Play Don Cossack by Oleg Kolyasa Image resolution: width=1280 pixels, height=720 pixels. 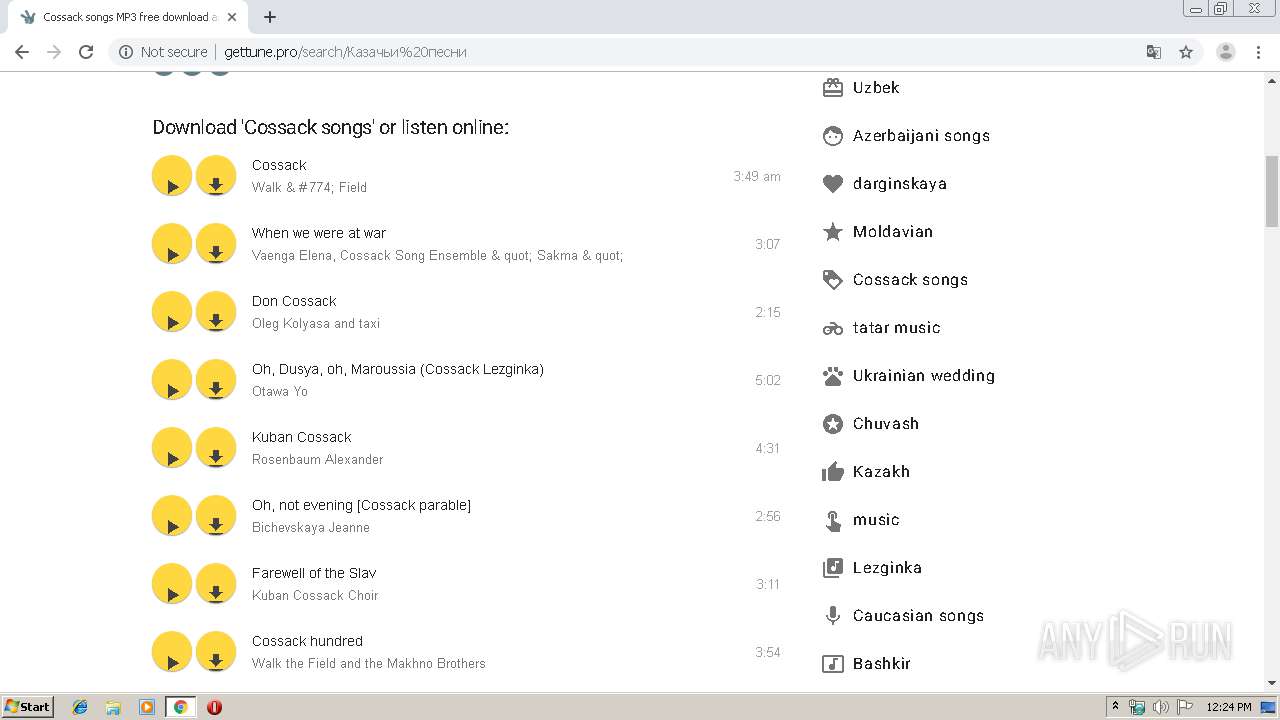coord(172,312)
